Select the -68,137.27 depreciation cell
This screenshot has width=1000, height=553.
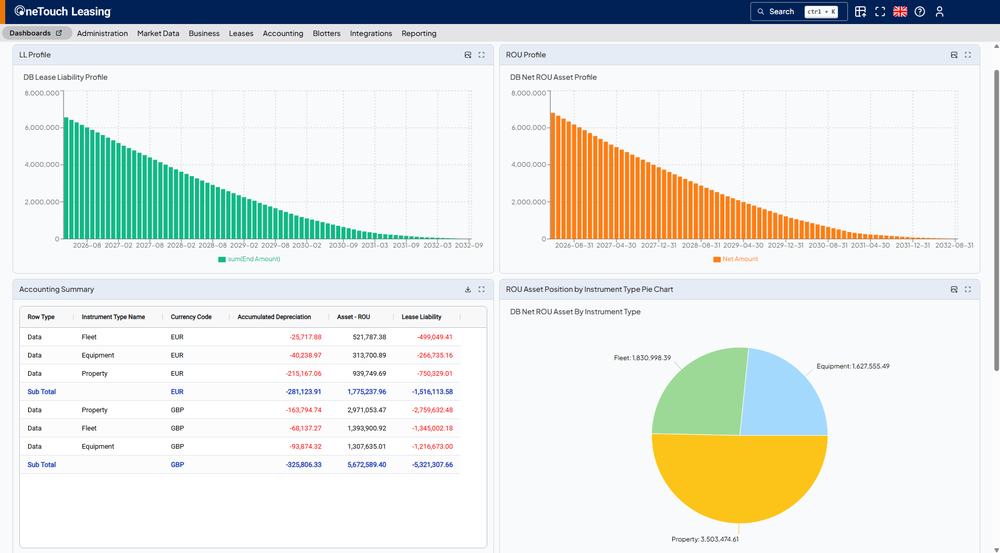click(305, 429)
